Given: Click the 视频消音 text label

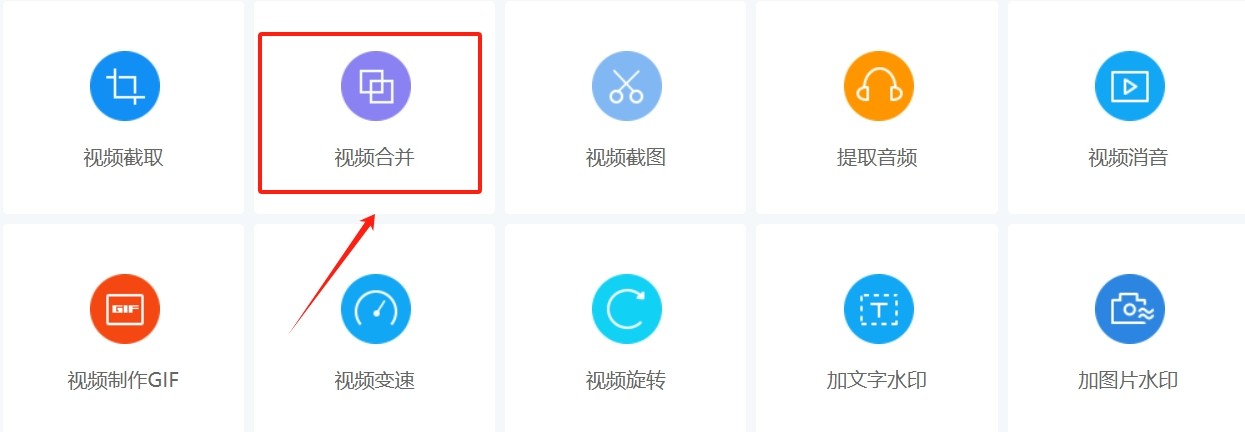Looking at the screenshot, I should [x=1128, y=157].
